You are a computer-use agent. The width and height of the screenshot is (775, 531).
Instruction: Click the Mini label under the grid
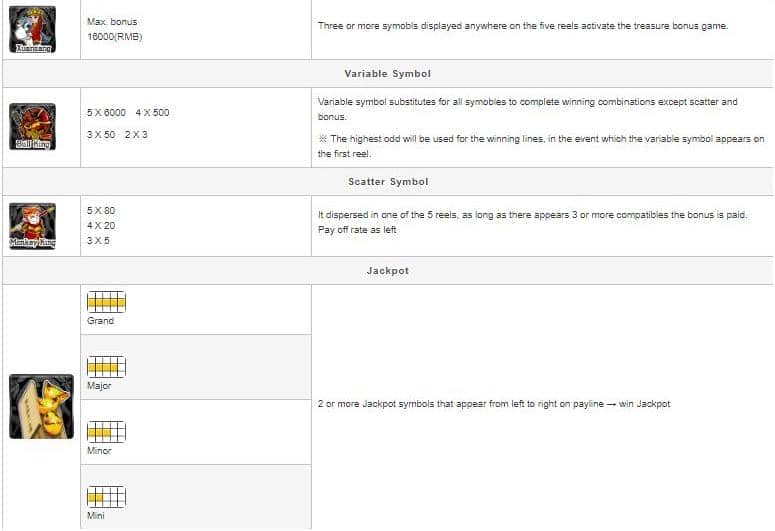pyautogui.click(x=96, y=516)
